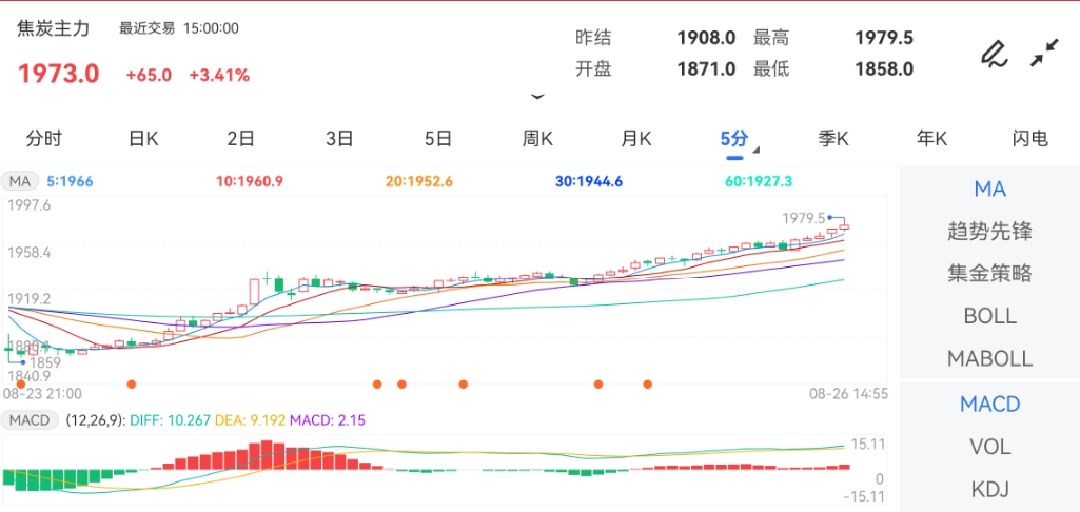
Task: Select the 集金策略 indicator
Action: point(989,273)
